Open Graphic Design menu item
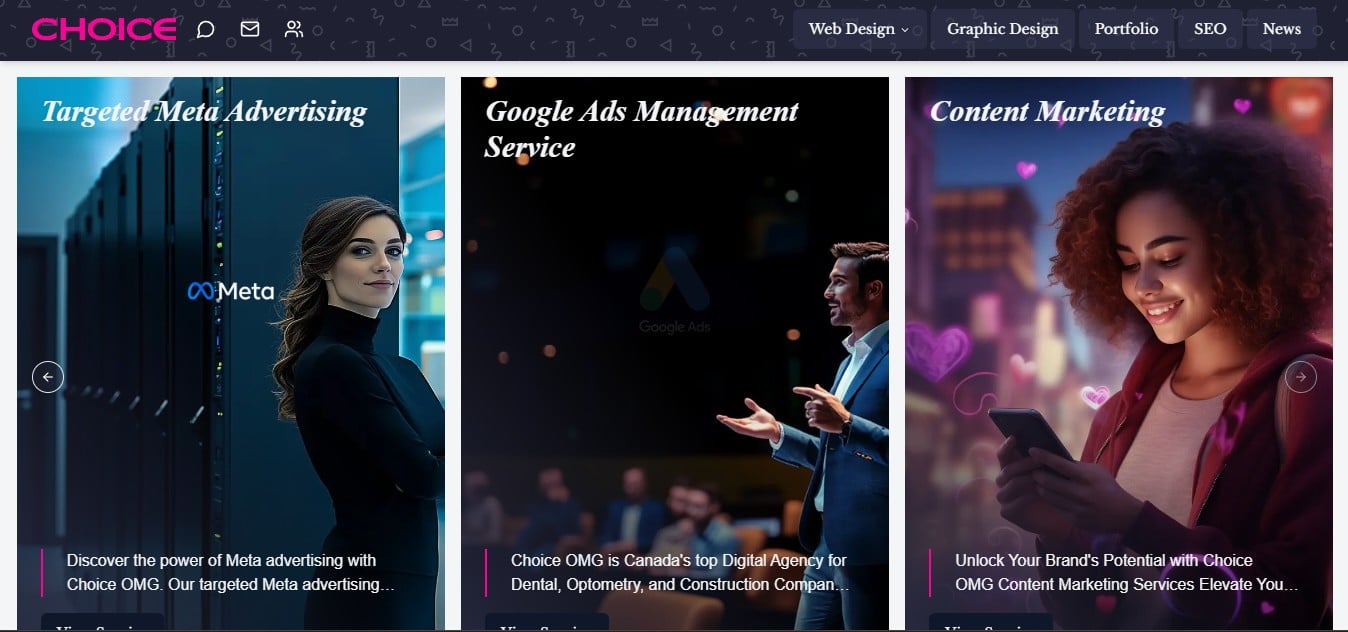Screen dimensions: 1348x632 click(x=1002, y=29)
